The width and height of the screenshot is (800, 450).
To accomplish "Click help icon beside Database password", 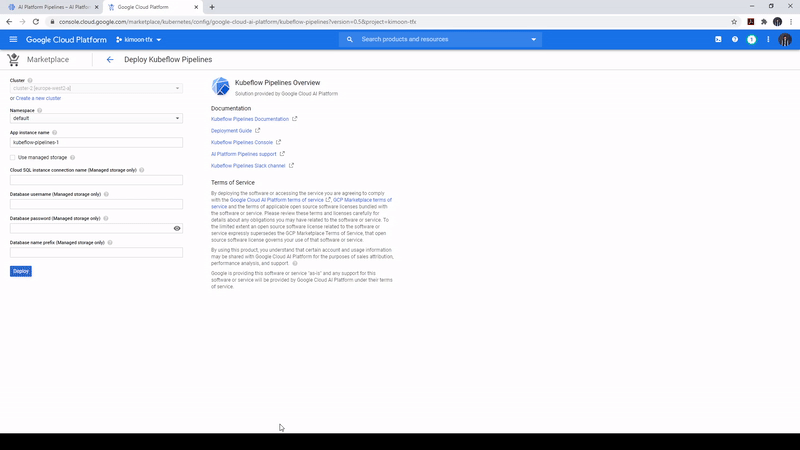I will [106, 218].
